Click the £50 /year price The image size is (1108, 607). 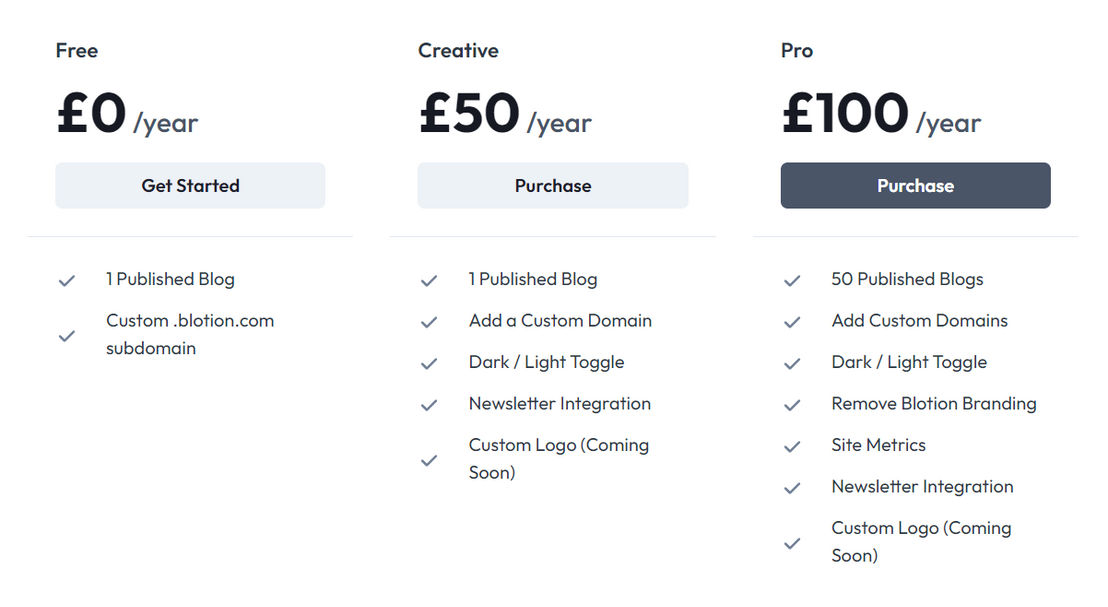505,114
